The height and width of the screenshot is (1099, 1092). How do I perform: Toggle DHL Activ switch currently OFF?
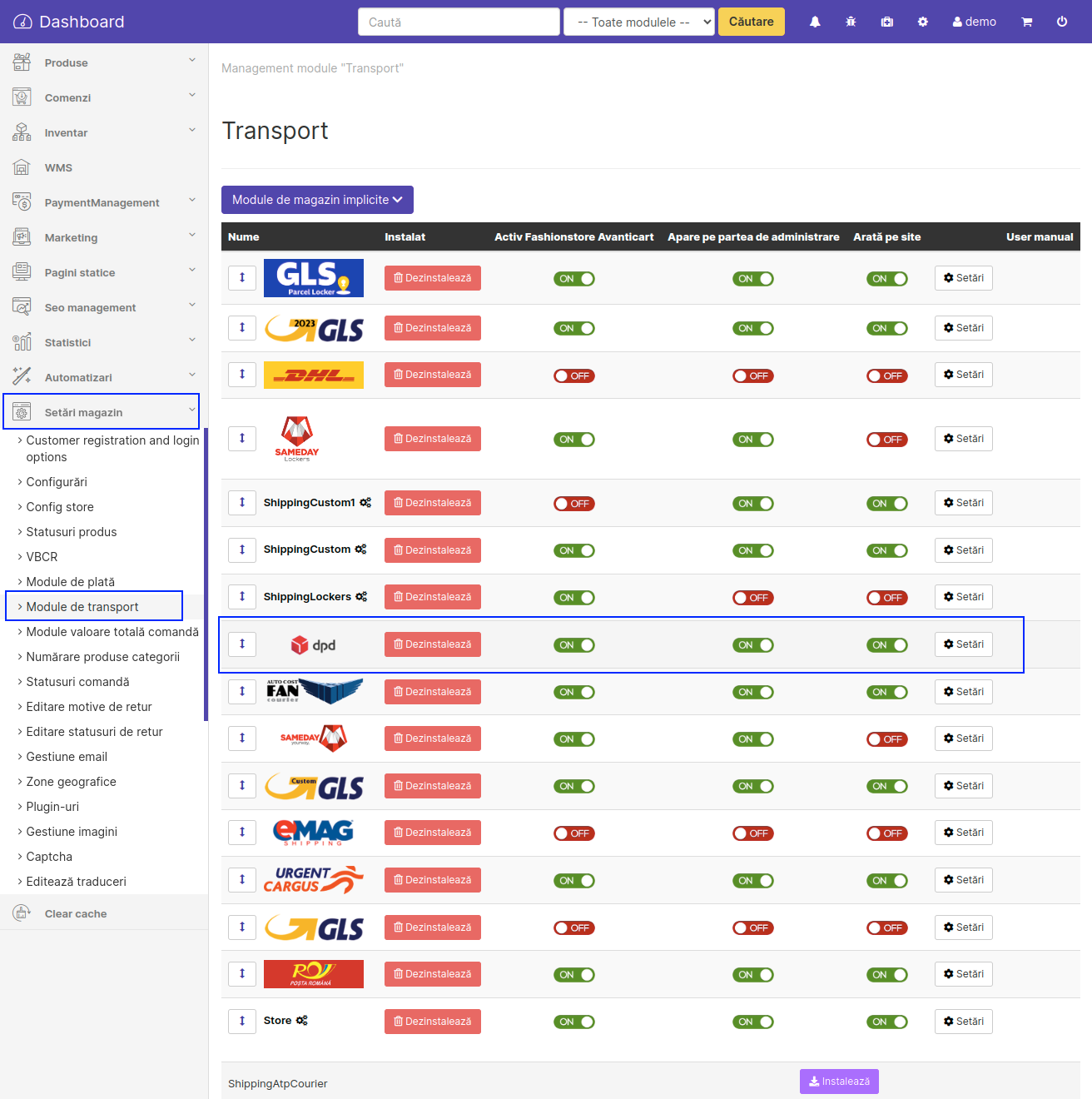click(574, 375)
